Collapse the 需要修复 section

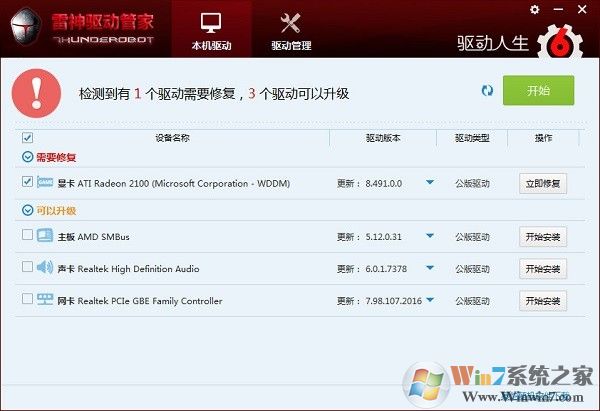pyautogui.click(x=28, y=157)
